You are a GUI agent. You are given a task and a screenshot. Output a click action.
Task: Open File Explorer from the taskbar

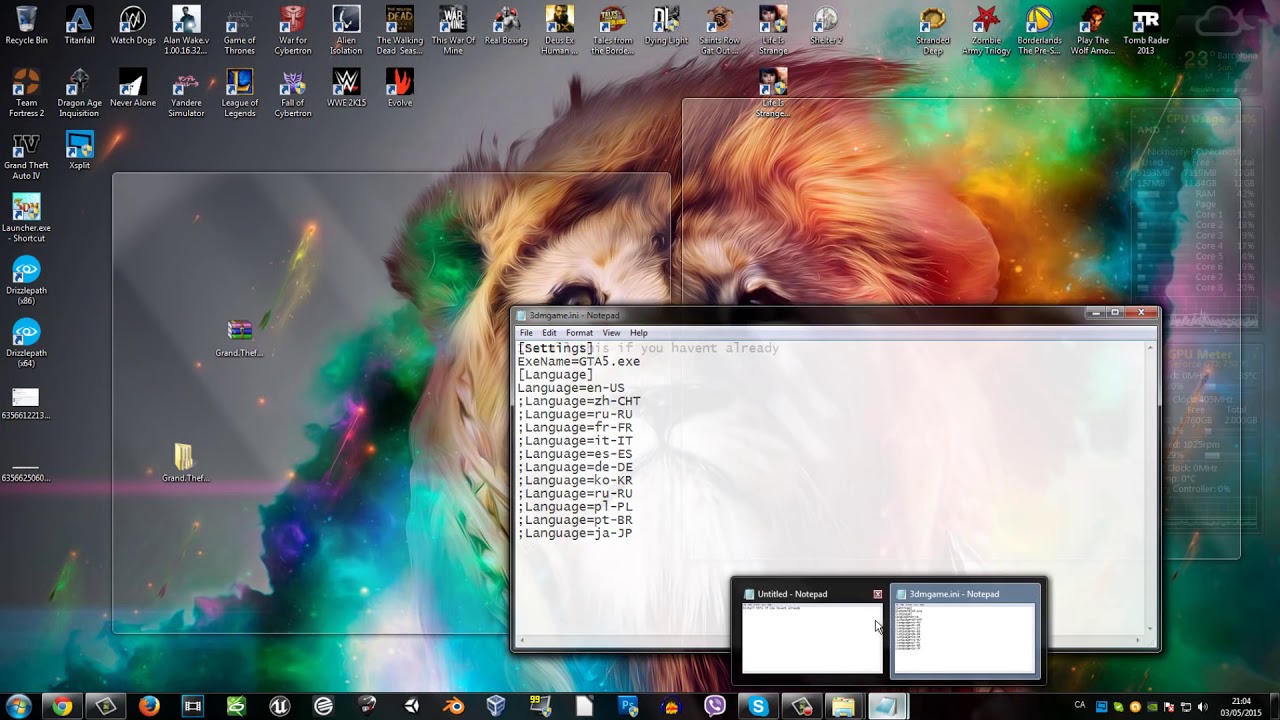tap(843, 707)
